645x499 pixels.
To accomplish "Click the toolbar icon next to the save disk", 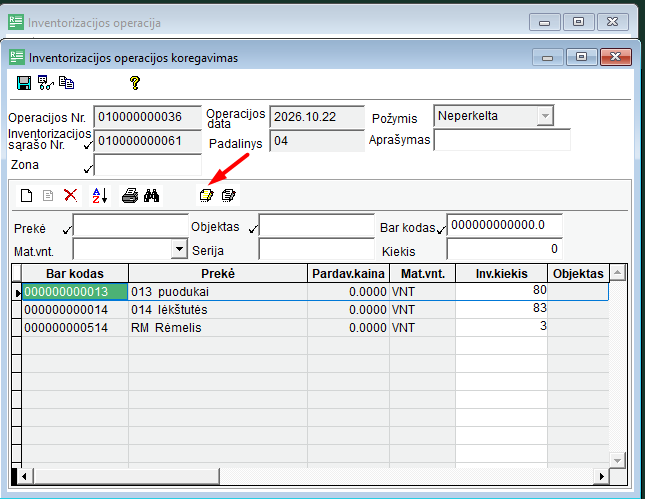I will pos(45,83).
